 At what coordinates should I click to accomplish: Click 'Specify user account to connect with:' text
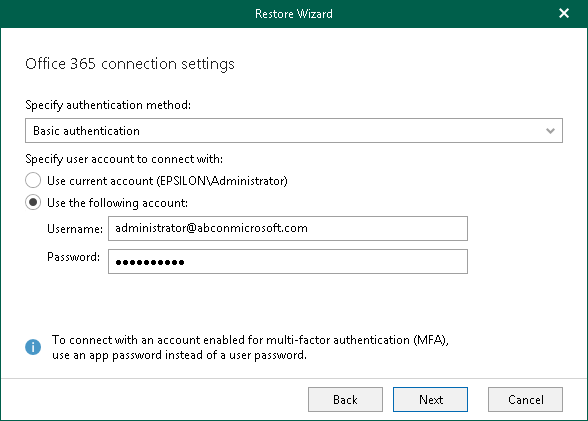(124, 159)
